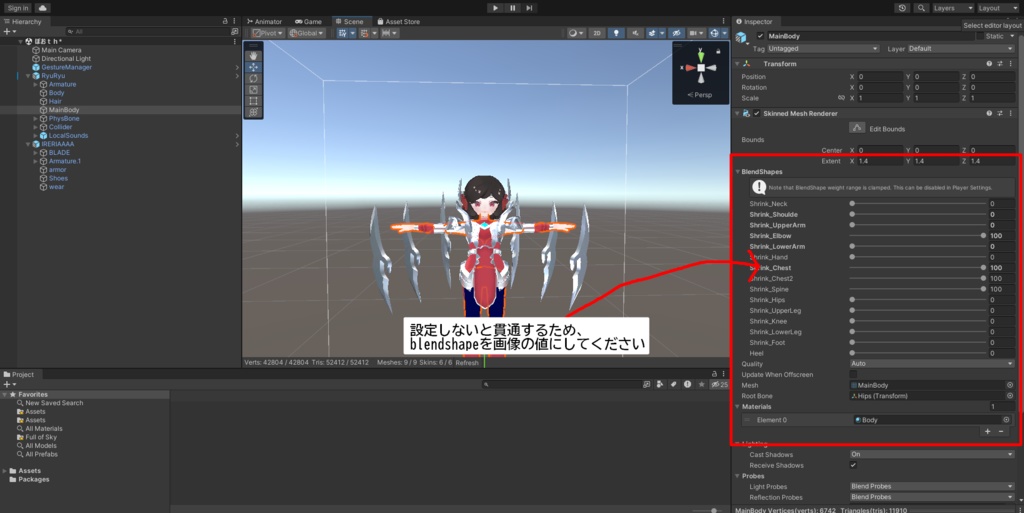Switch to the Asset Store tab
Image resolution: width=1024 pixels, height=513 pixels.
pyautogui.click(x=398, y=22)
